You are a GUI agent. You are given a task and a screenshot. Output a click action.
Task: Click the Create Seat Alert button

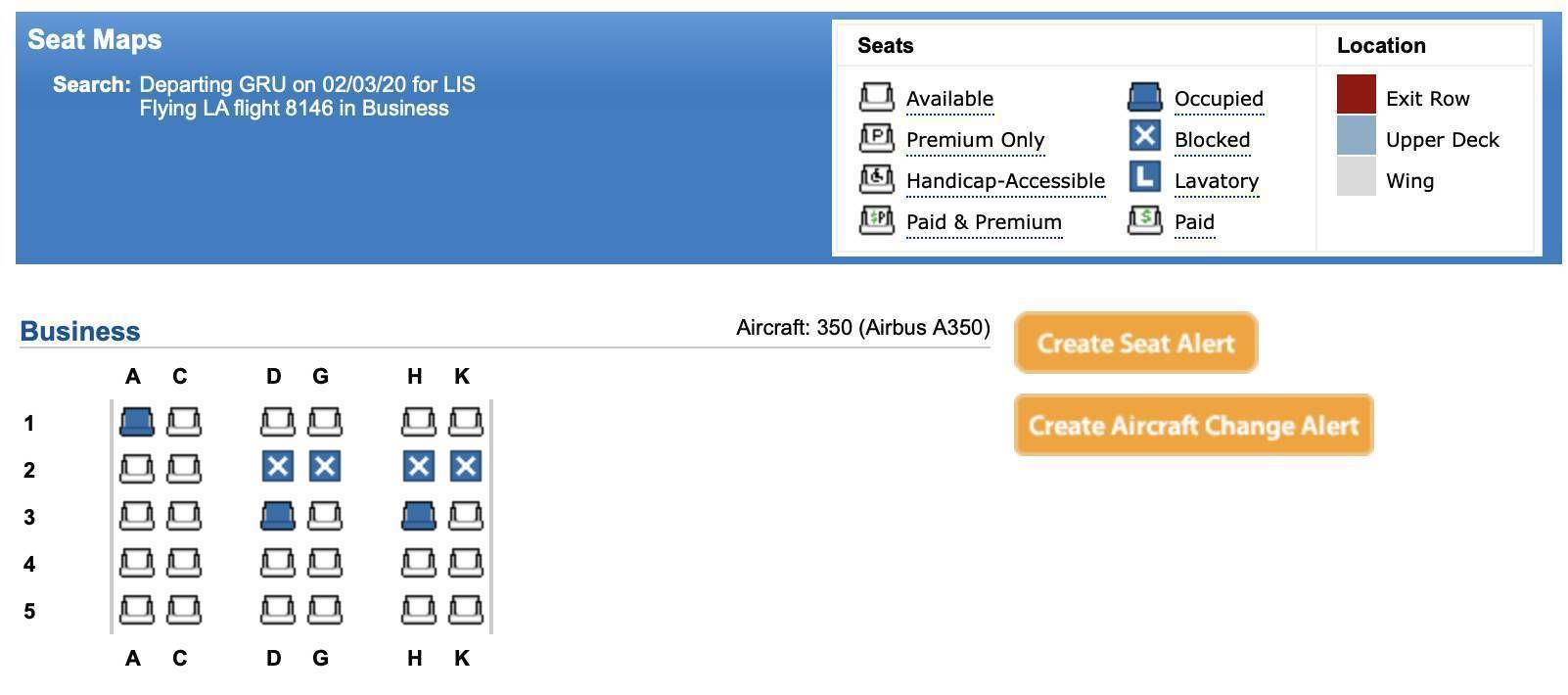tap(1135, 343)
